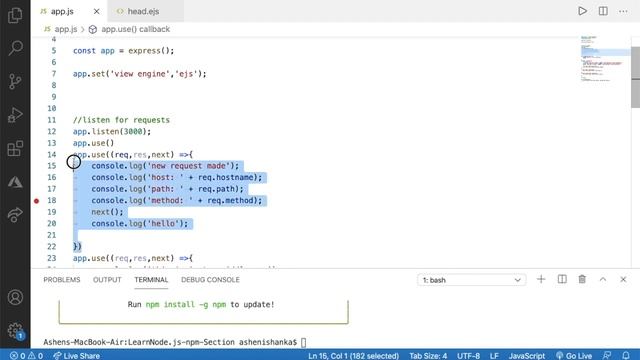The image size is (640, 360).
Task: Create a new terminal with plus icon
Action: pyautogui.click(x=541, y=279)
